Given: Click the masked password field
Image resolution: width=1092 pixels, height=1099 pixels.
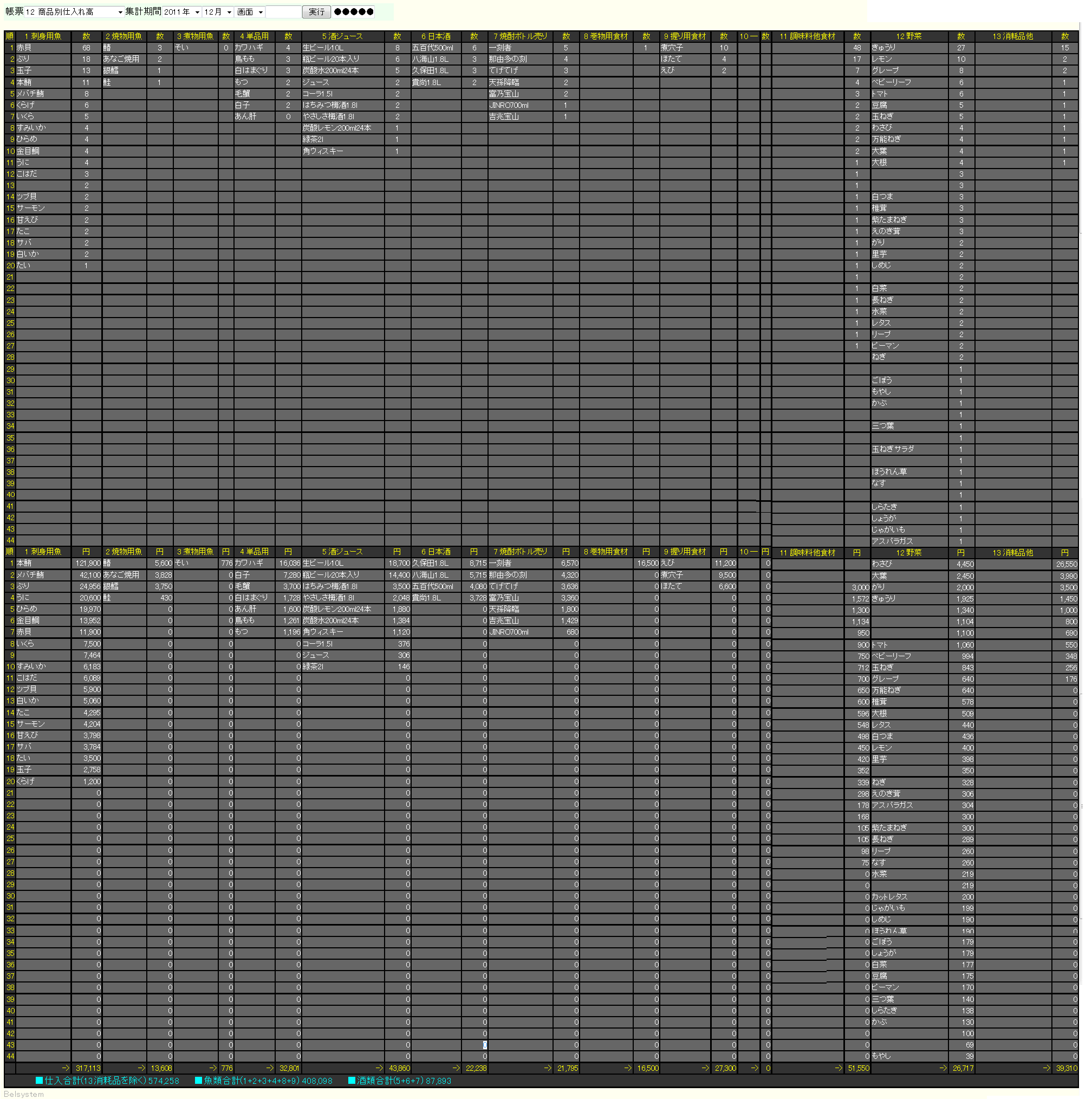Looking at the screenshot, I should [354, 12].
